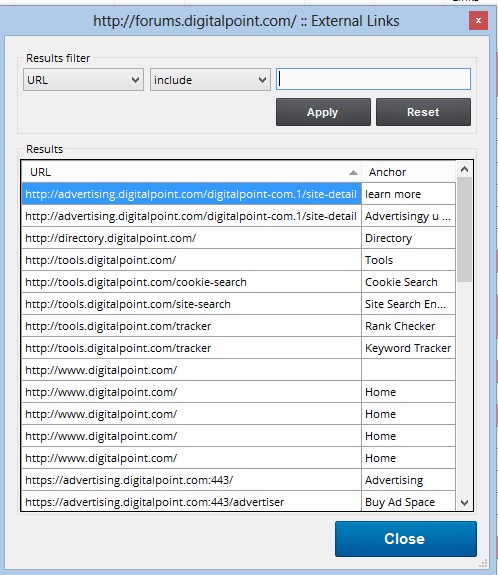Screen dimensions: 498x575
Task: Click the 'Keyword Tracker' anchor cell
Action: [409, 348]
